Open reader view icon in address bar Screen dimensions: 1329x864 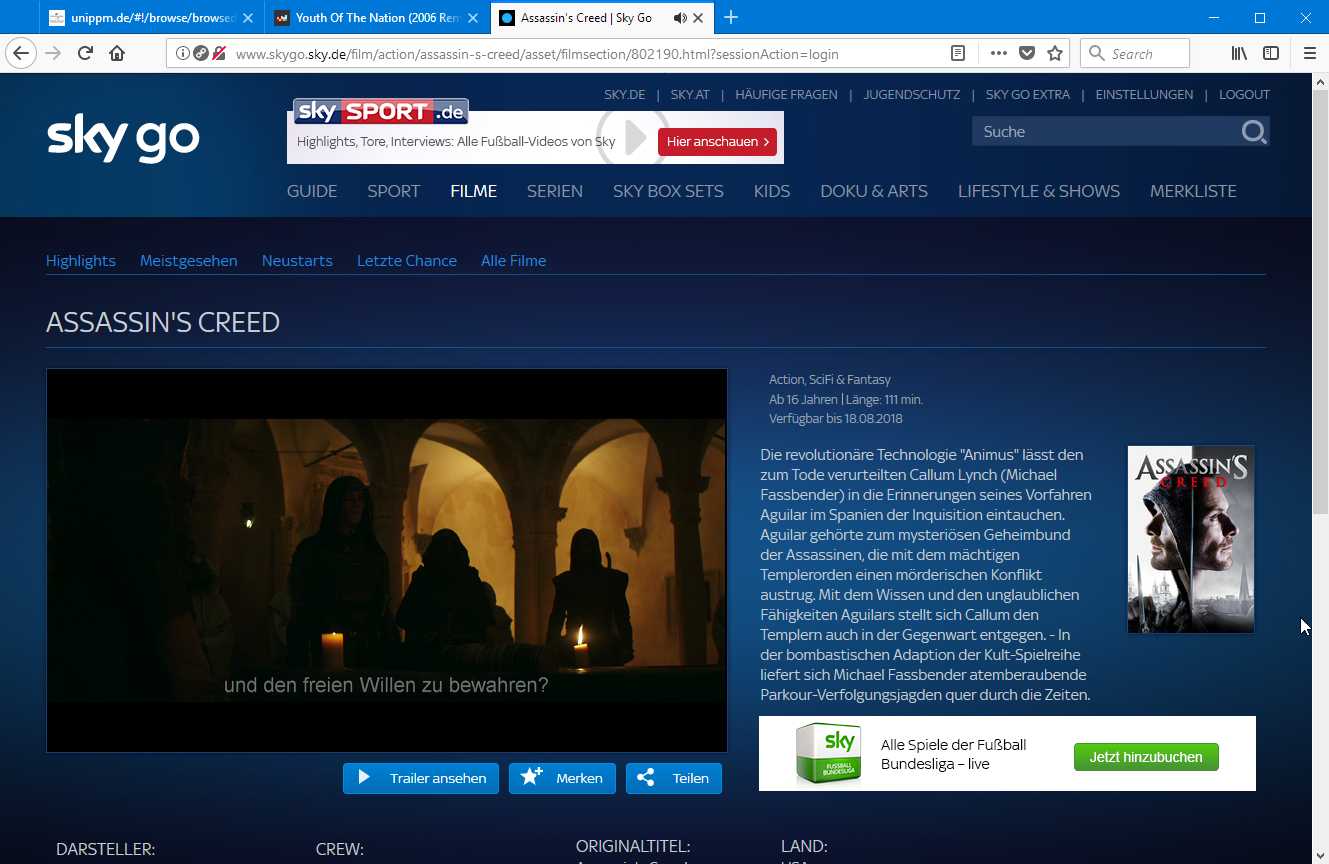coord(958,53)
